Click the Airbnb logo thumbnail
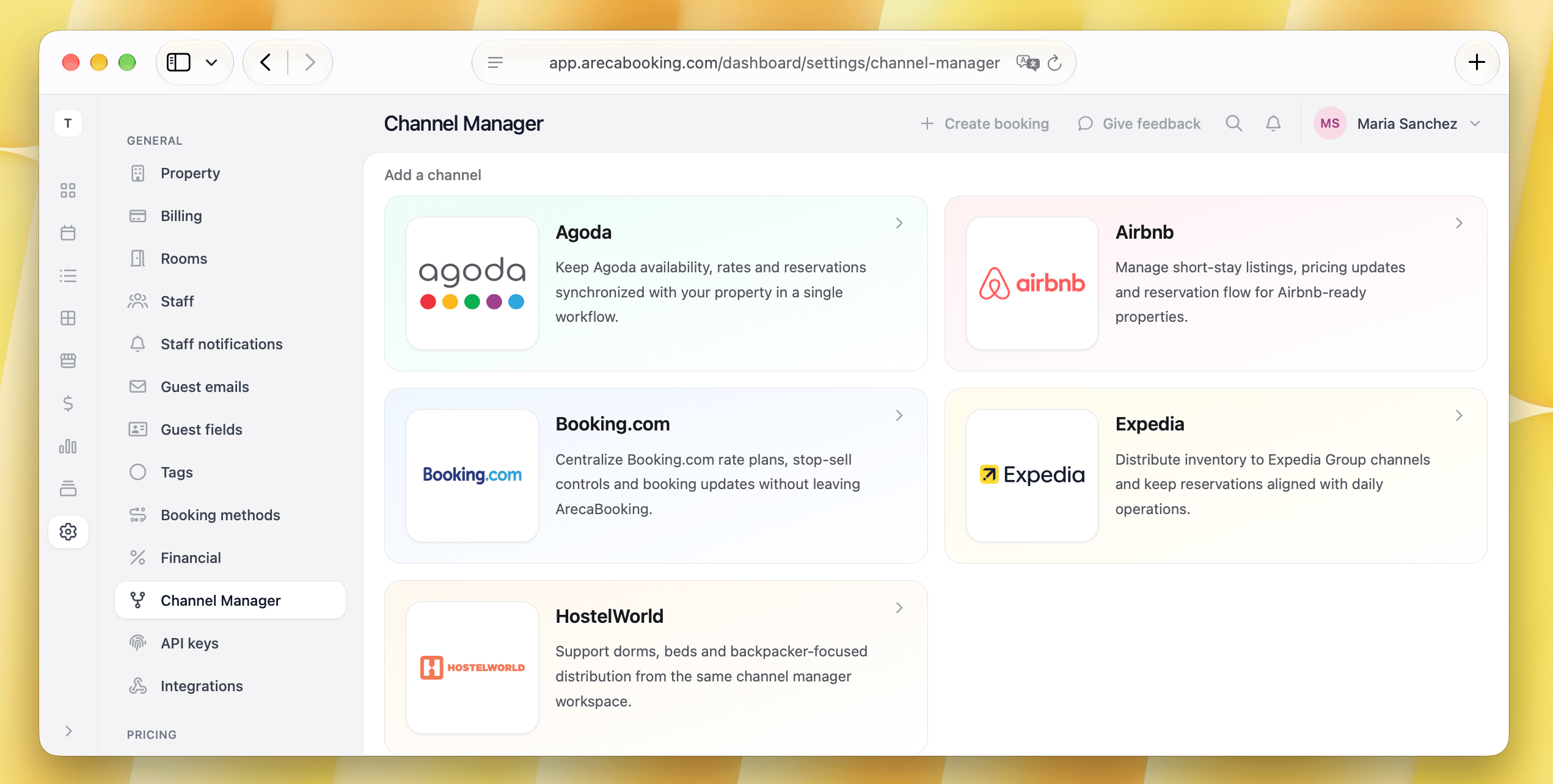The image size is (1553, 784). click(1032, 283)
